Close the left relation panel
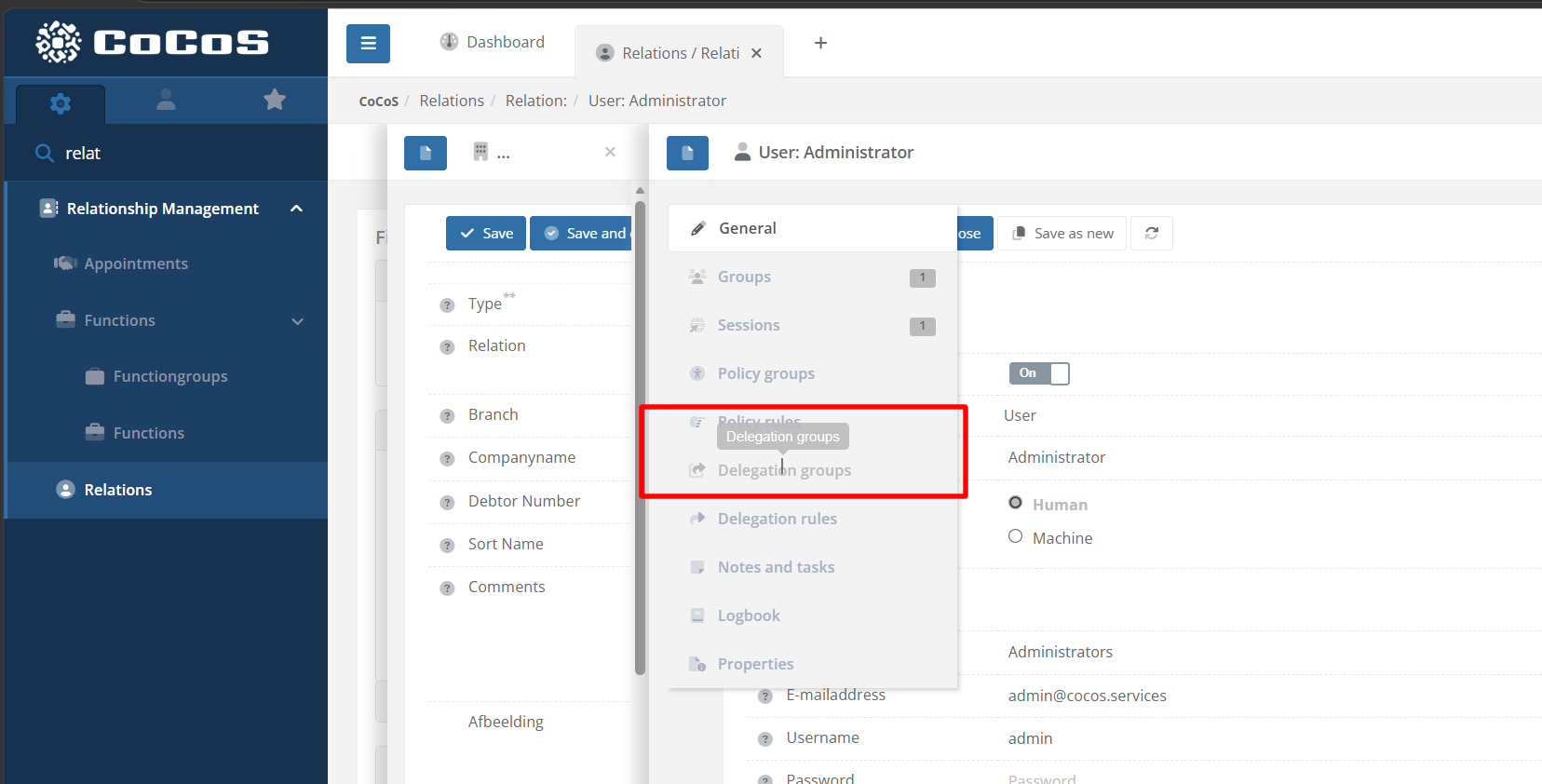This screenshot has height=784, width=1542. [x=610, y=152]
